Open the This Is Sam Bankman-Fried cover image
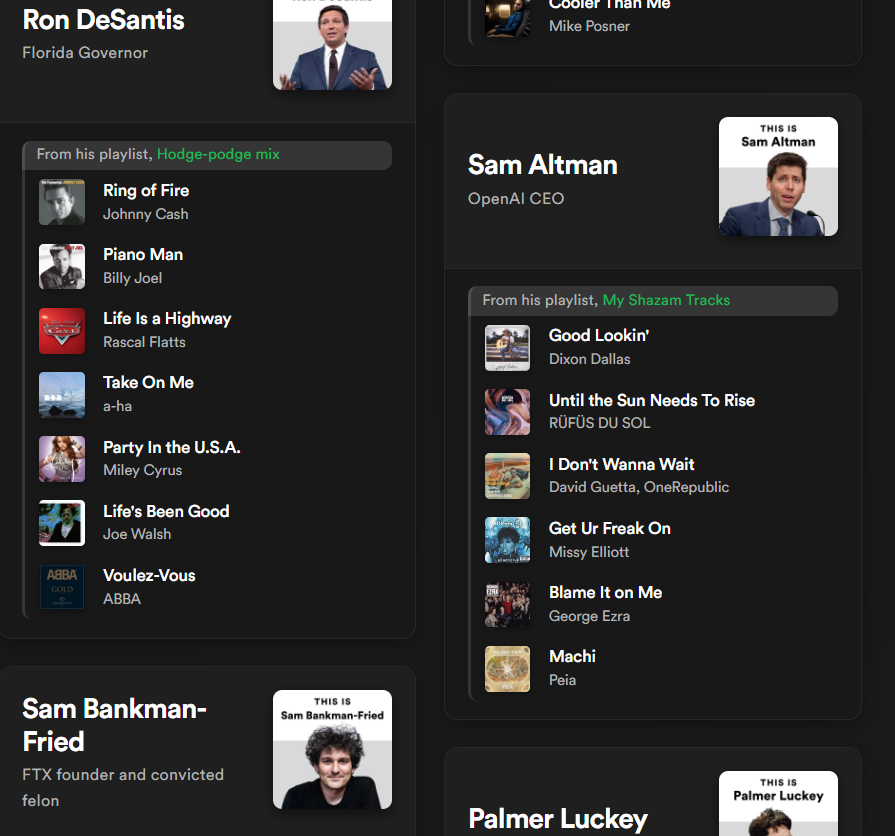895x836 pixels. click(x=332, y=749)
